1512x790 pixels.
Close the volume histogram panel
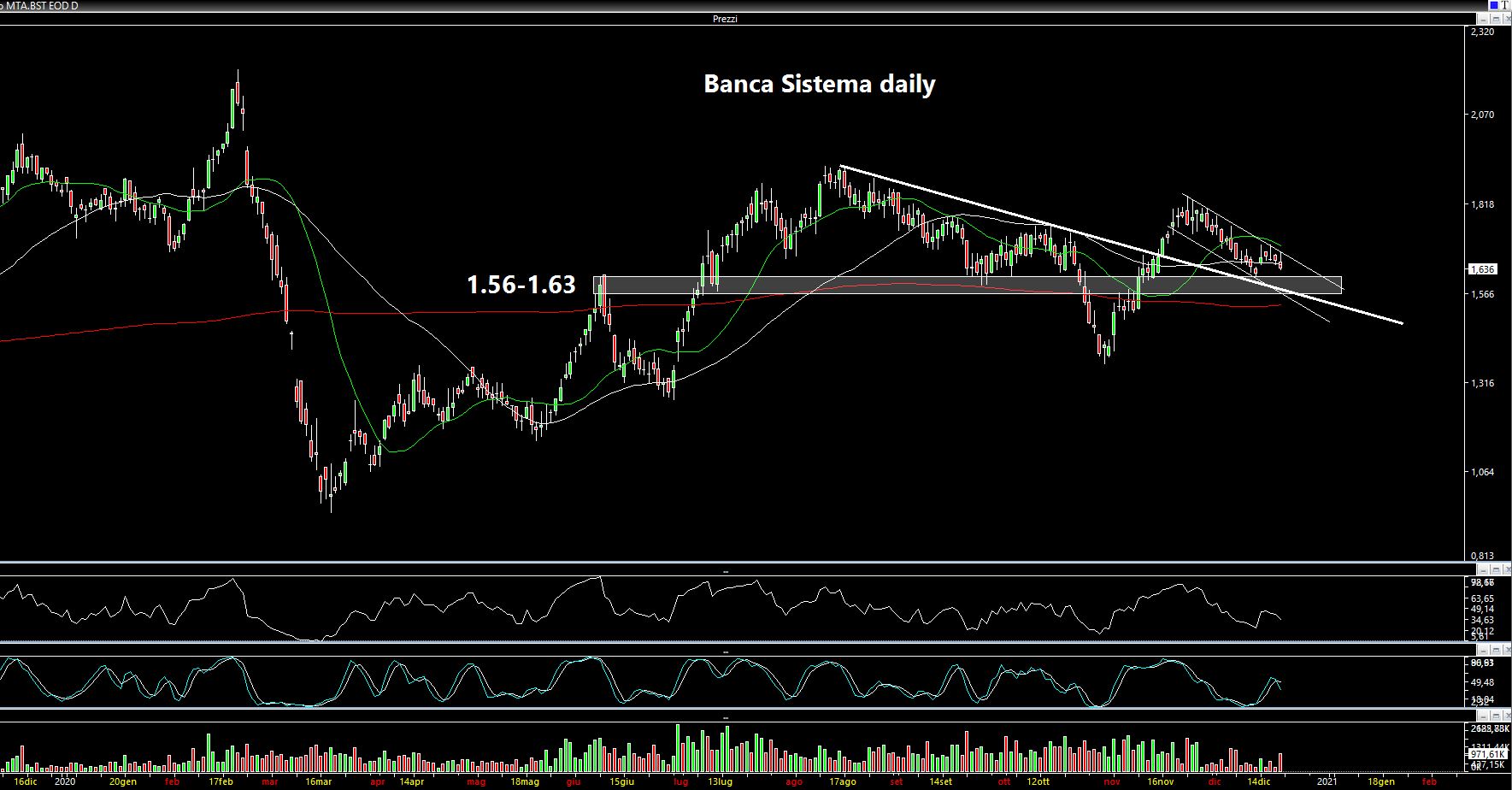click(1508, 716)
